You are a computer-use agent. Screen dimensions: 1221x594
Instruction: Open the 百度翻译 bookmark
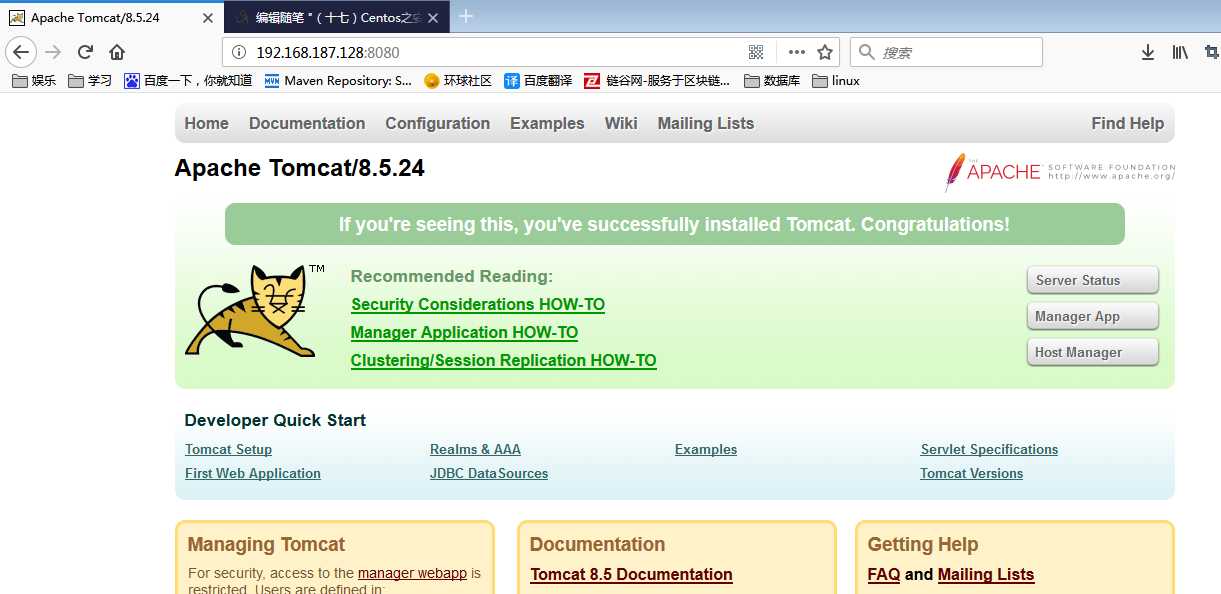(538, 81)
